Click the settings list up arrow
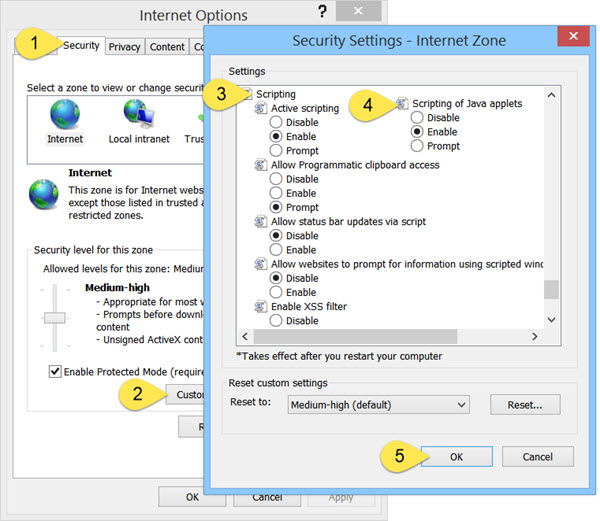Image resolution: width=600 pixels, height=521 pixels. click(551, 95)
